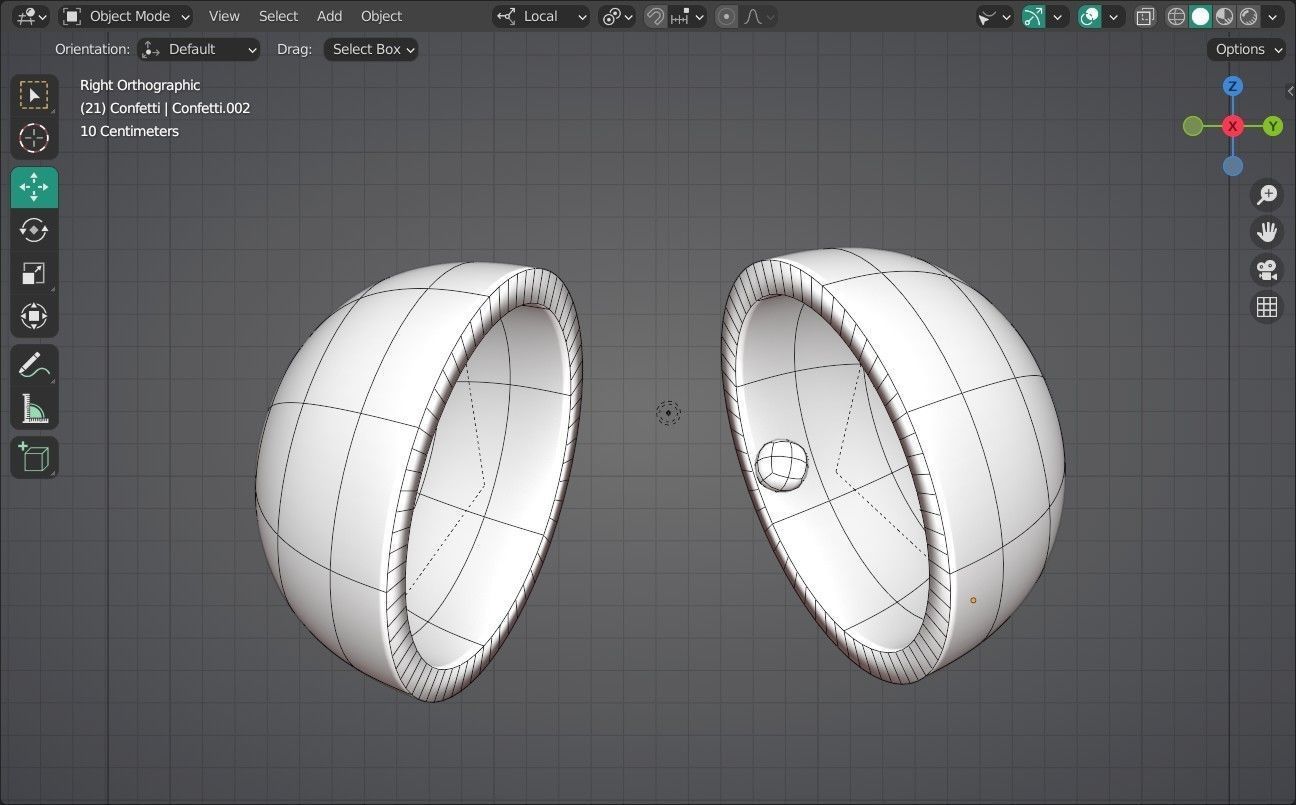Switch perspective/orthographic with grid icon
The height and width of the screenshot is (805, 1296).
[x=1267, y=307]
